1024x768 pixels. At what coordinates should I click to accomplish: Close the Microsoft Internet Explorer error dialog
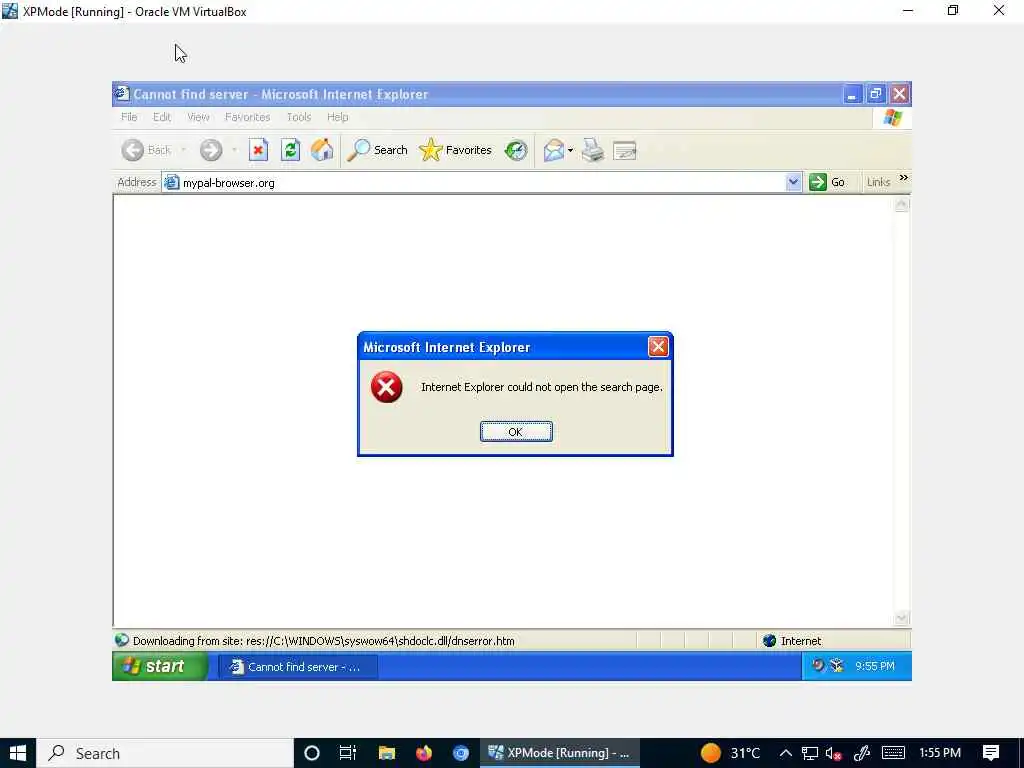point(658,347)
